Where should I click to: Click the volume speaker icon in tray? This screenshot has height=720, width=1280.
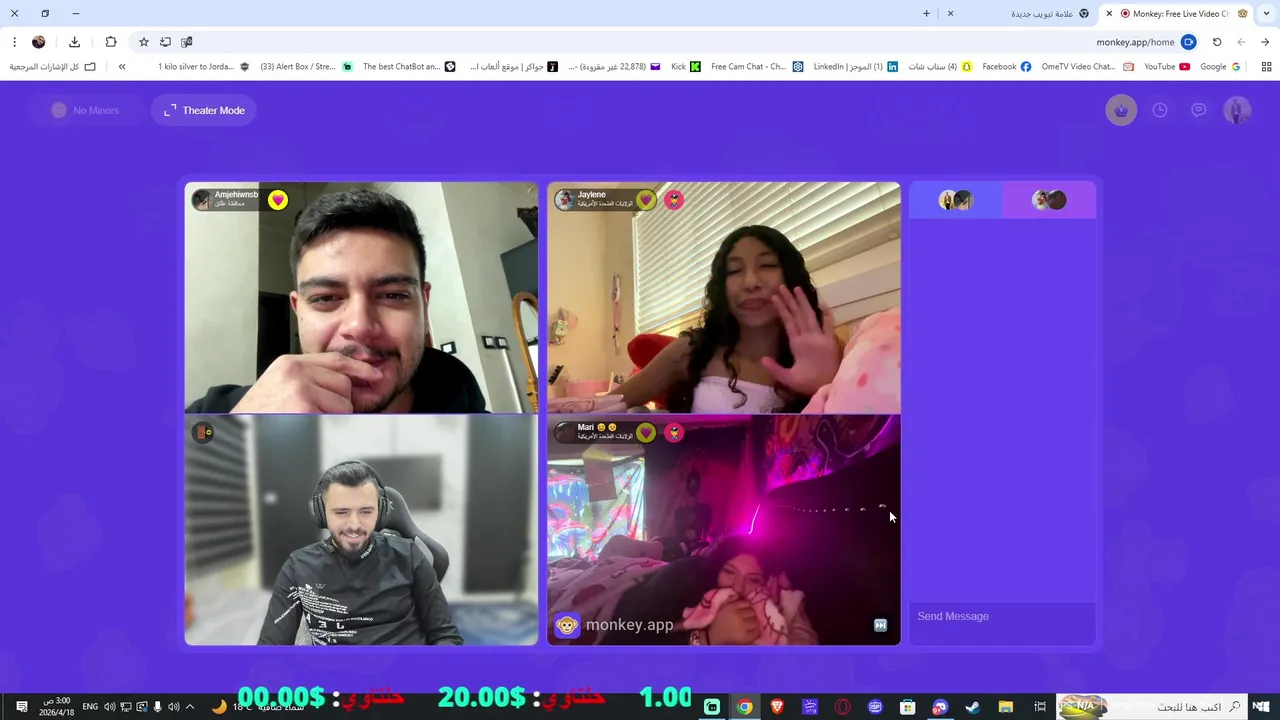[109, 707]
